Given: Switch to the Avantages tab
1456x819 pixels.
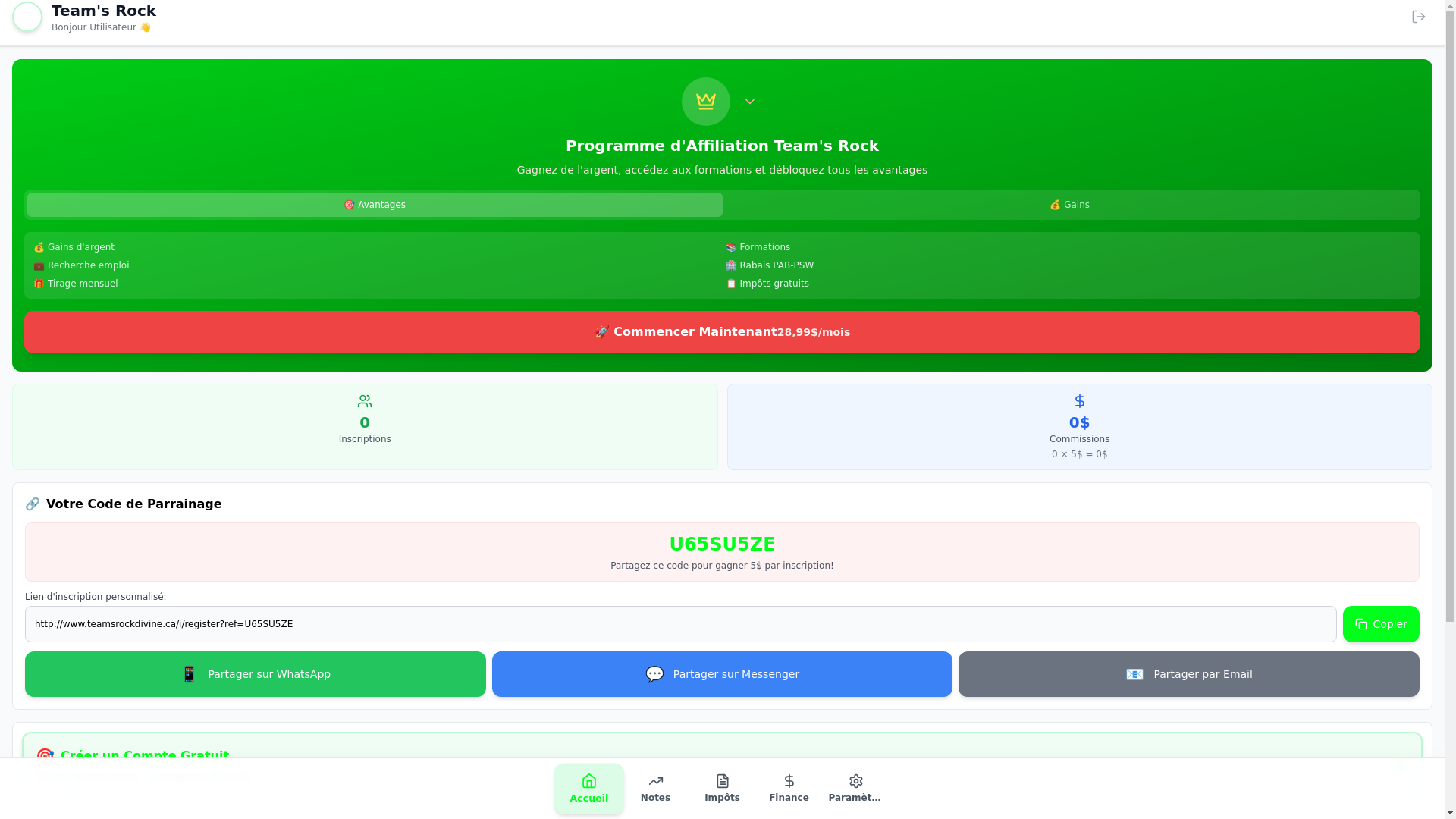Looking at the screenshot, I should (x=375, y=205).
